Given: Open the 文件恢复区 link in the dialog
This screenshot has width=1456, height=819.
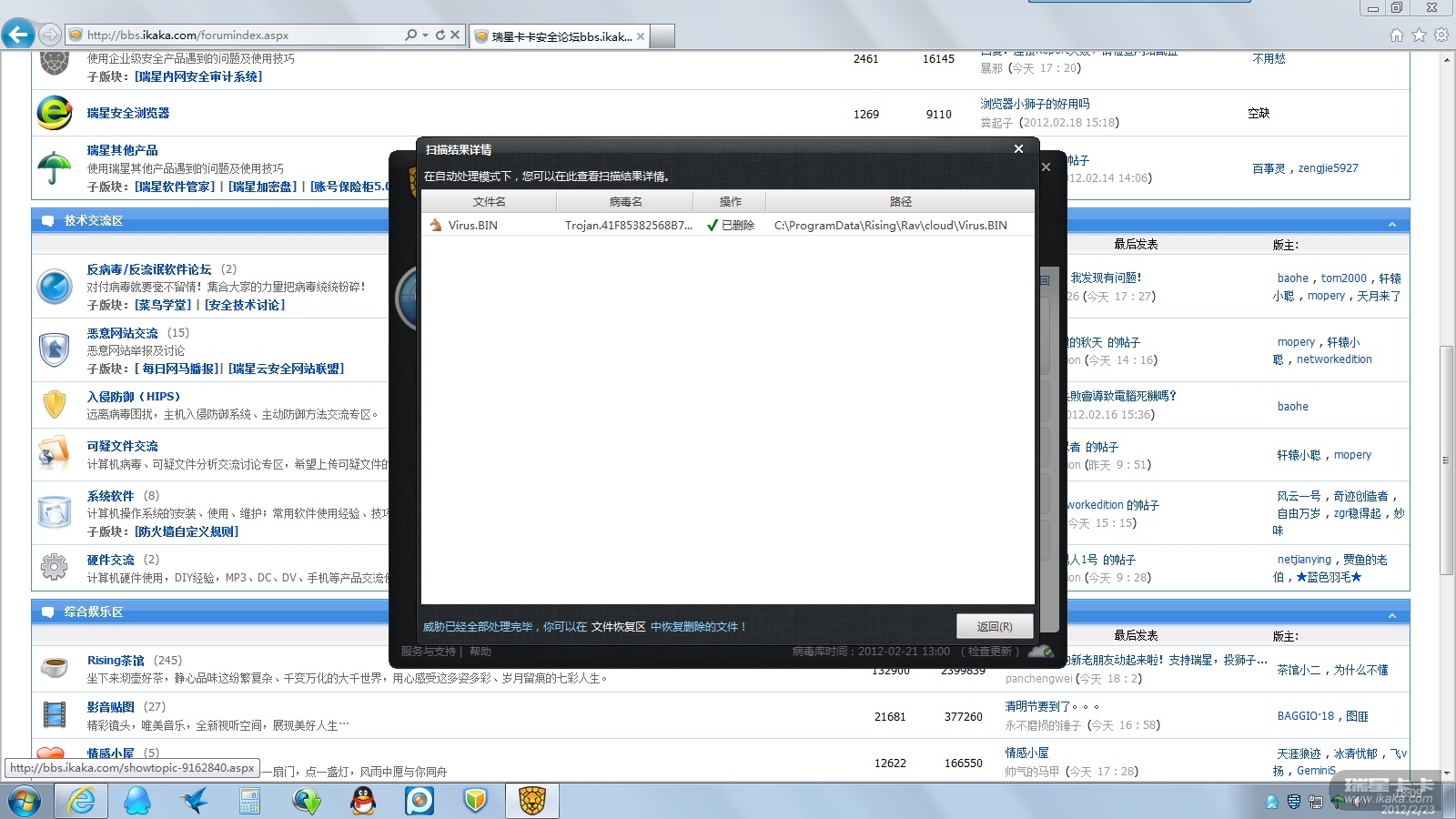Looking at the screenshot, I should (x=618, y=627).
